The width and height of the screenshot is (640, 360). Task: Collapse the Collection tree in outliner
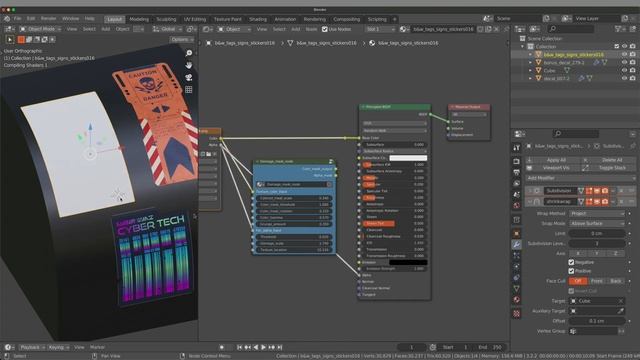(522, 47)
